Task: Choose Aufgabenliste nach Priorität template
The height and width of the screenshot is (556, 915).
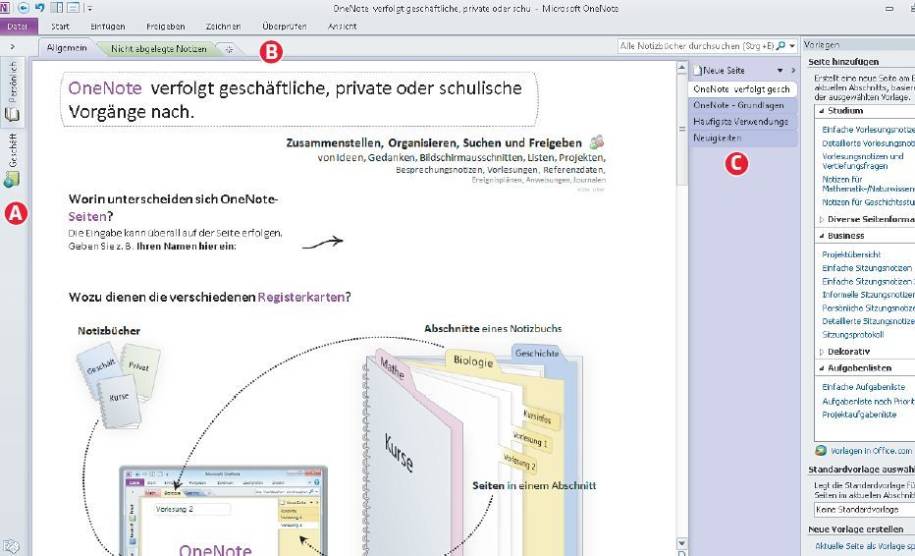Action: click(868, 401)
